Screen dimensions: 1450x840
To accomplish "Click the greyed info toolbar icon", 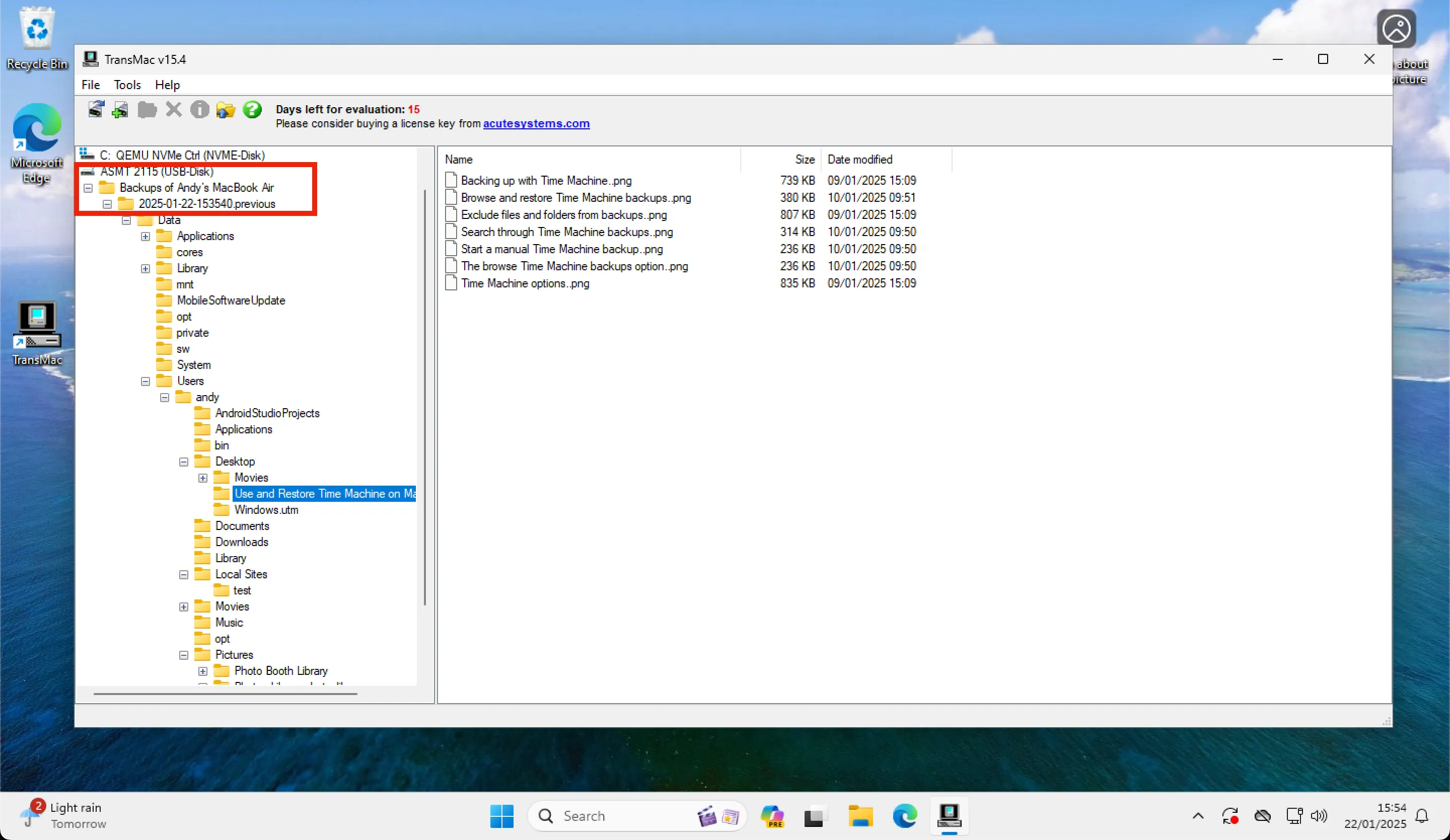I will pyautogui.click(x=200, y=109).
